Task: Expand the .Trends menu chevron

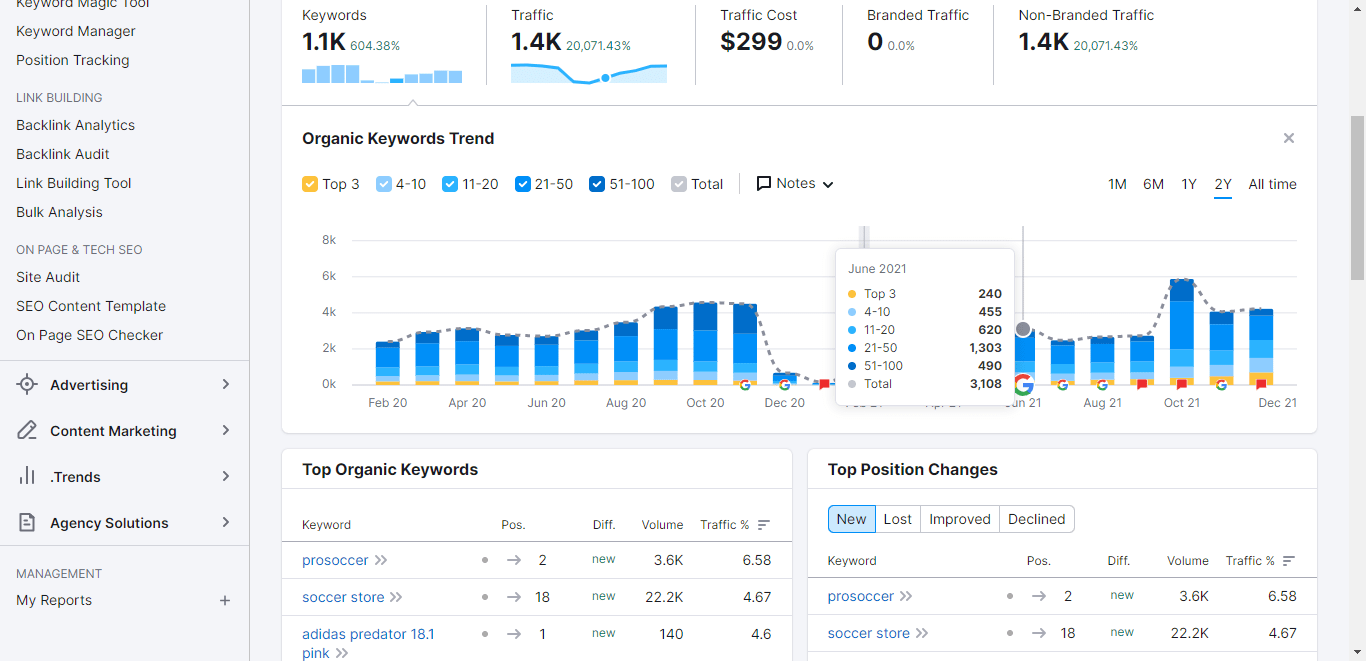Action: pos(226,476)
